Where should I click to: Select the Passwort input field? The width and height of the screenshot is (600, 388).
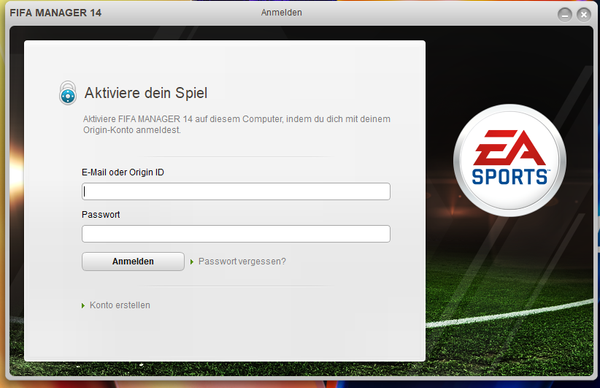coord(236,234)
